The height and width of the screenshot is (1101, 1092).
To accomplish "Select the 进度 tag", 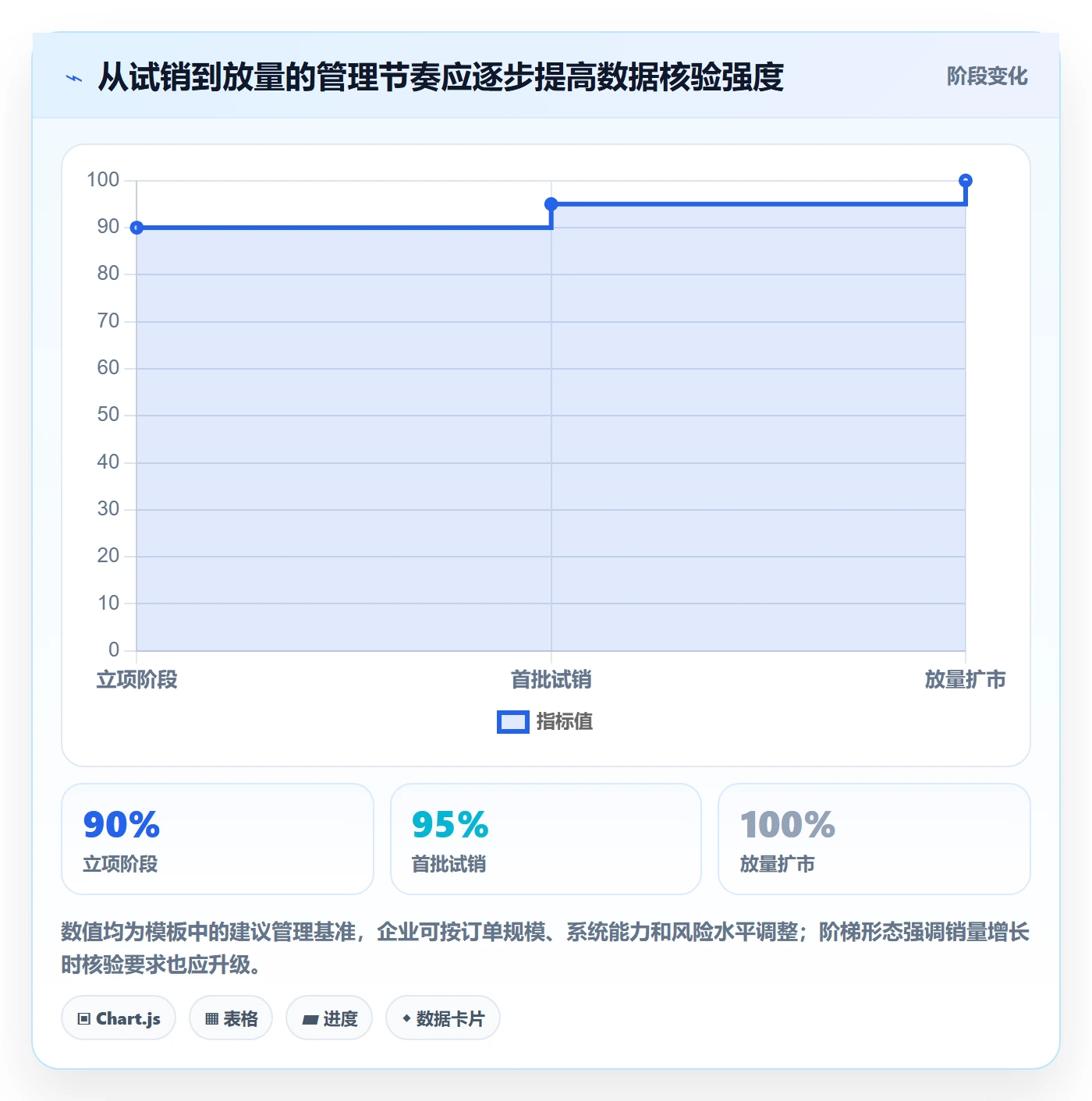I will point(329,1018).
